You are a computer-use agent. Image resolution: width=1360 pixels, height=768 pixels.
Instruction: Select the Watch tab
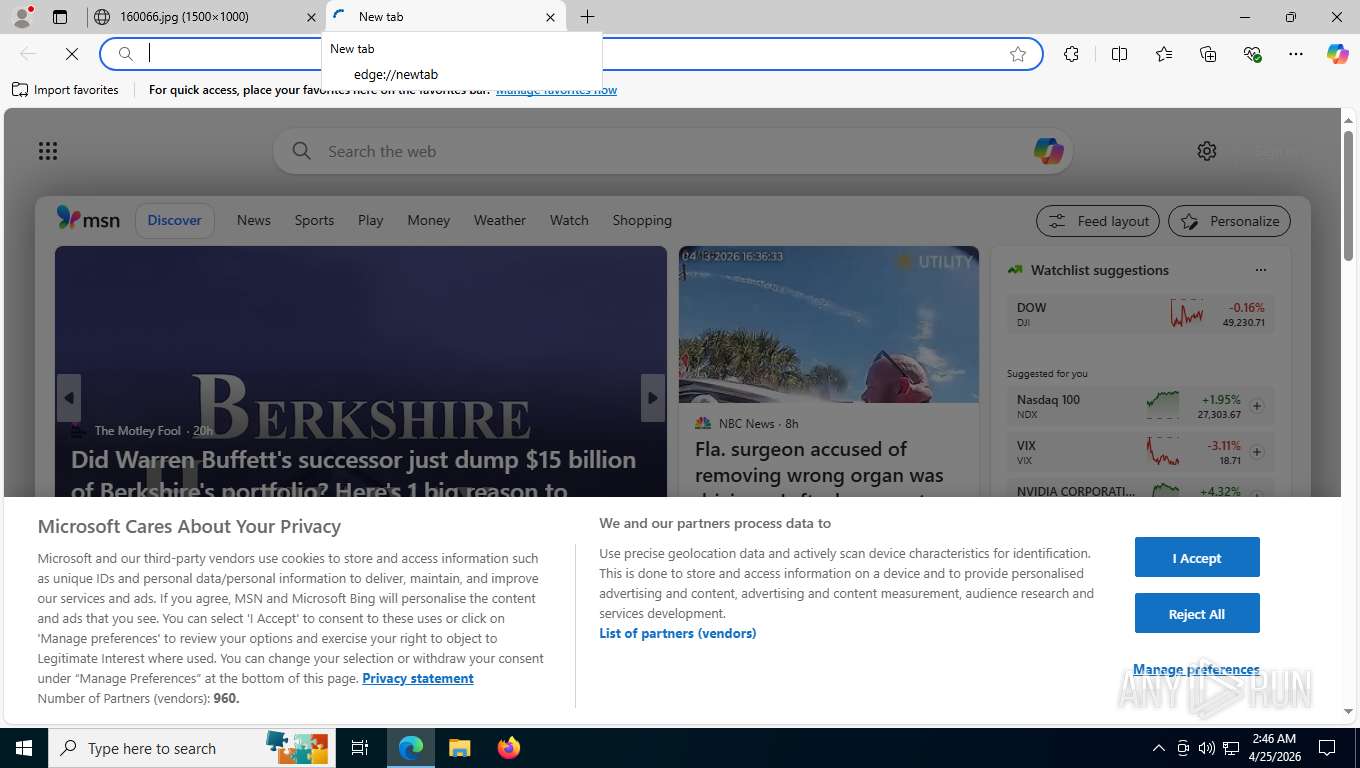(569, 220)
